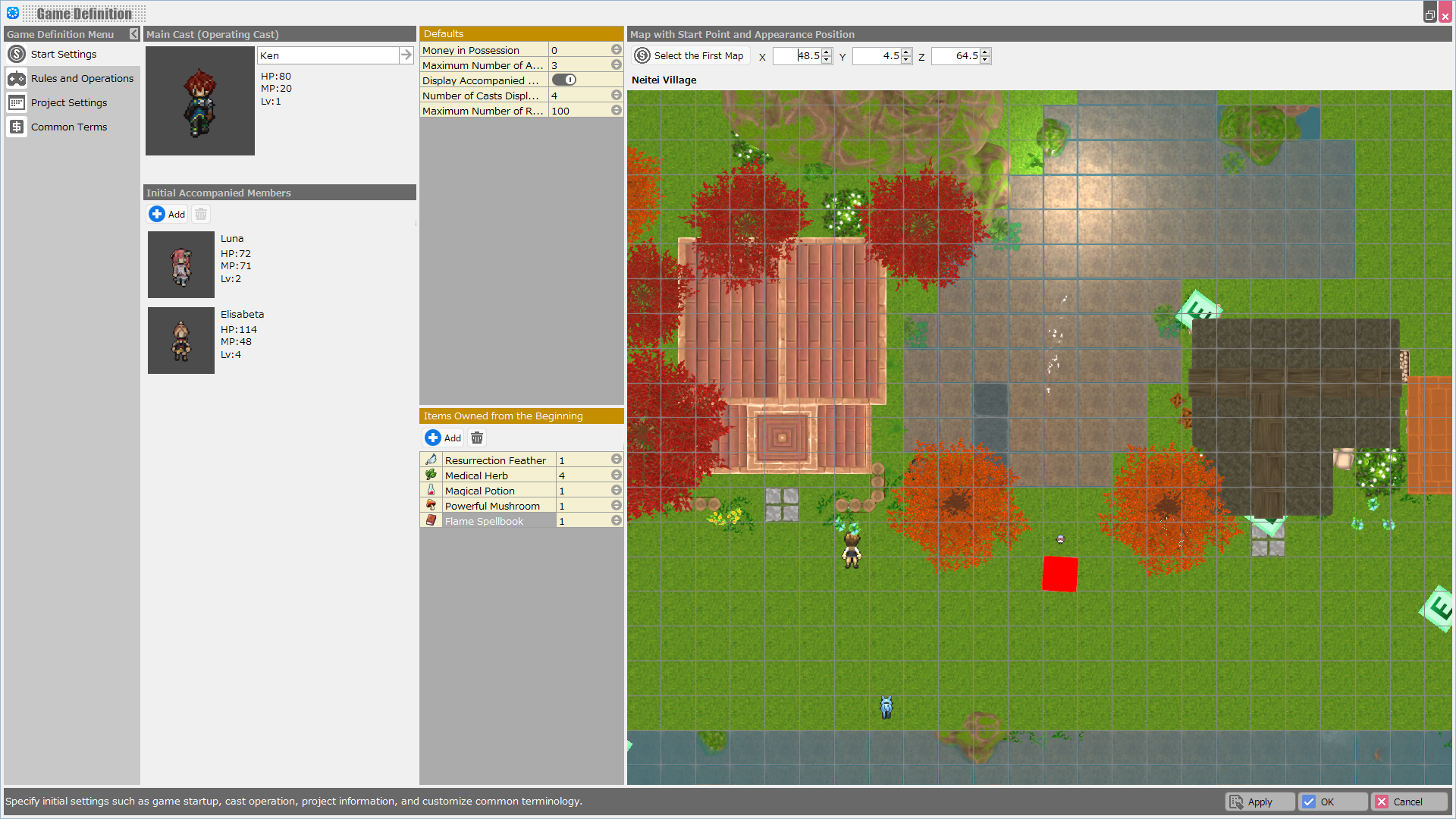This screenshot has height=819, width=1456.
Task: Collapse the Game Definition Menu panel
Action: pyautogui.click(x=134, y=34)
